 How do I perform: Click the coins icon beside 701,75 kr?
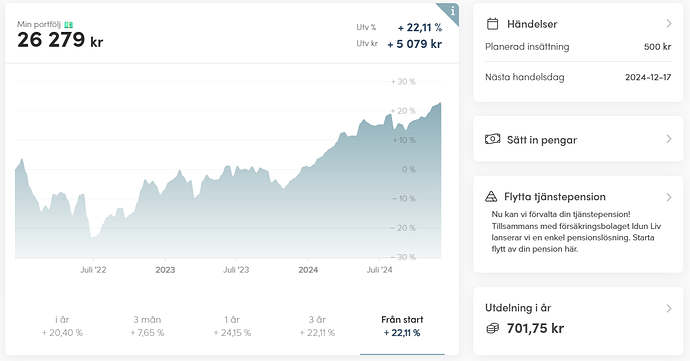pos(492,328)
